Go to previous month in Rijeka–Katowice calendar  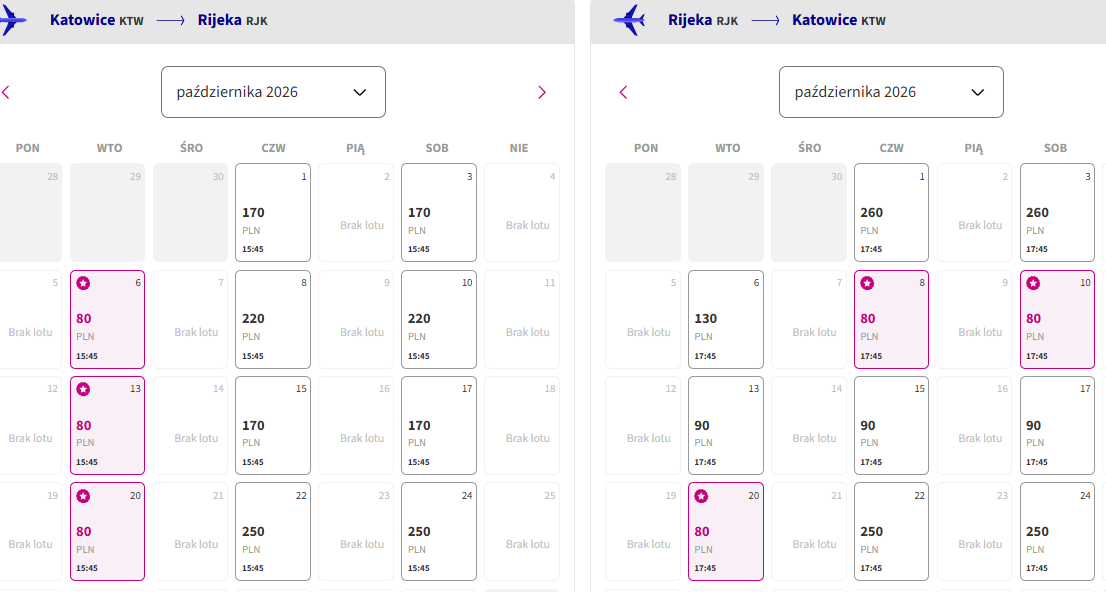tap(624, 92)
